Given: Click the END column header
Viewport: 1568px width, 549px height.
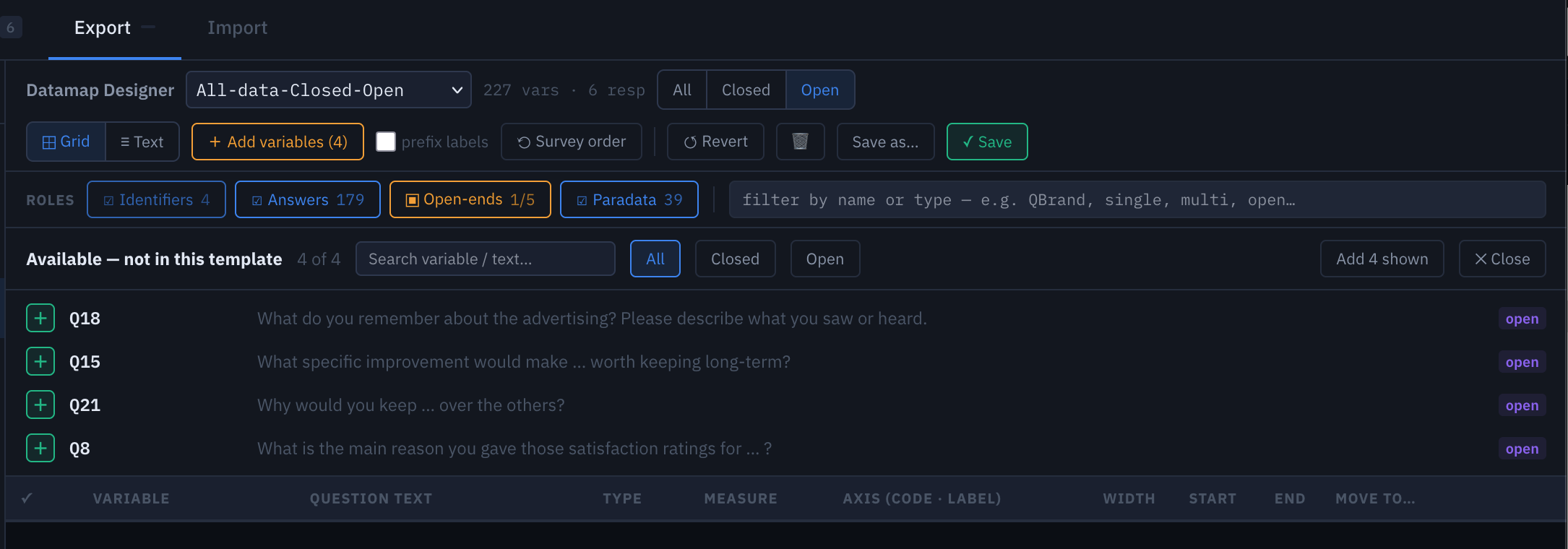Looking at the screenshot, I should (1290, 498).
